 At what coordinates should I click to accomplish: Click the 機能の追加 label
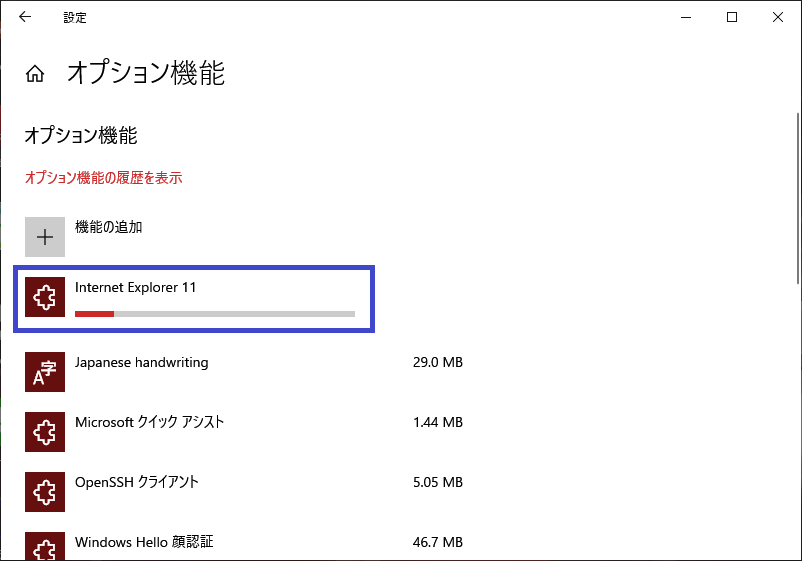[x=108, y=227]
